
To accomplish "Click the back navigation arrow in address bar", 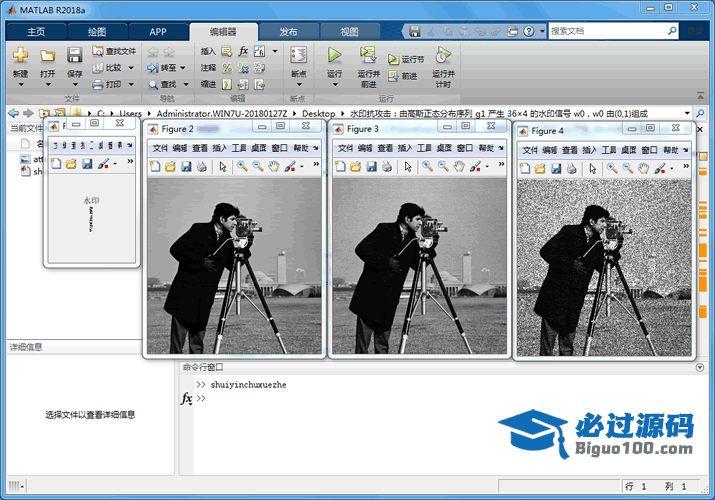I will pos(14,113).
